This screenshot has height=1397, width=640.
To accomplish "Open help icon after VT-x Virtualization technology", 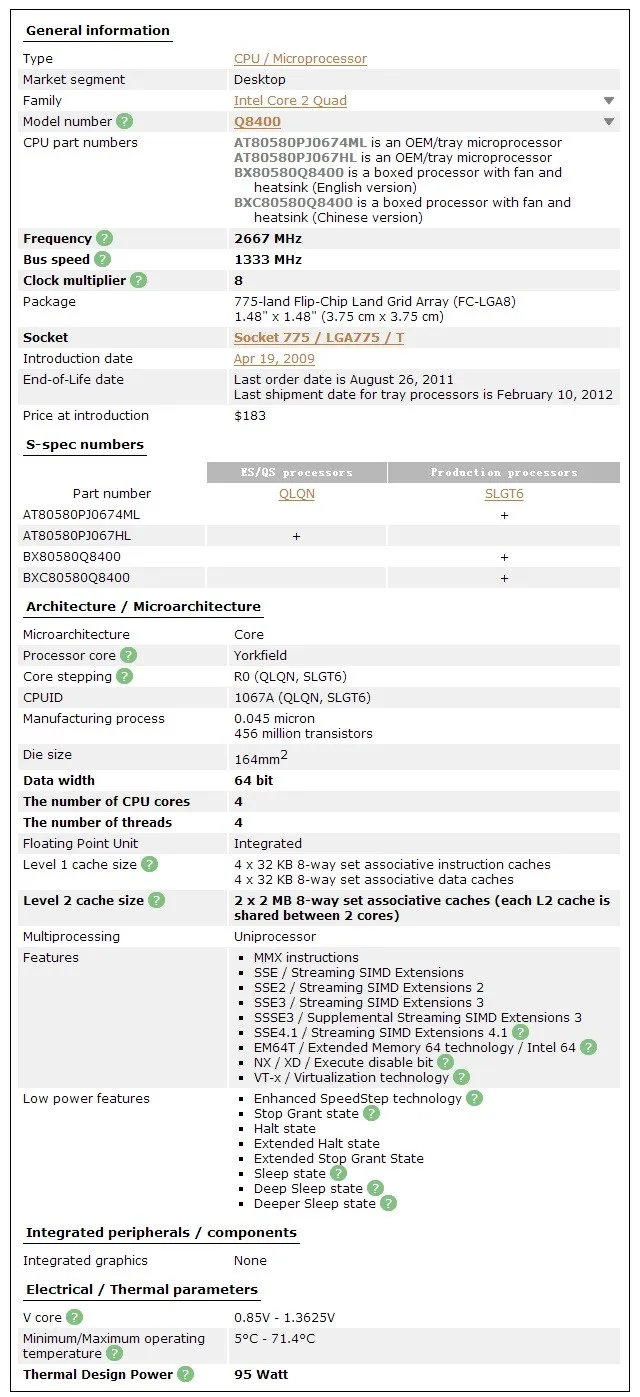I will click(x=461, y=1077).
